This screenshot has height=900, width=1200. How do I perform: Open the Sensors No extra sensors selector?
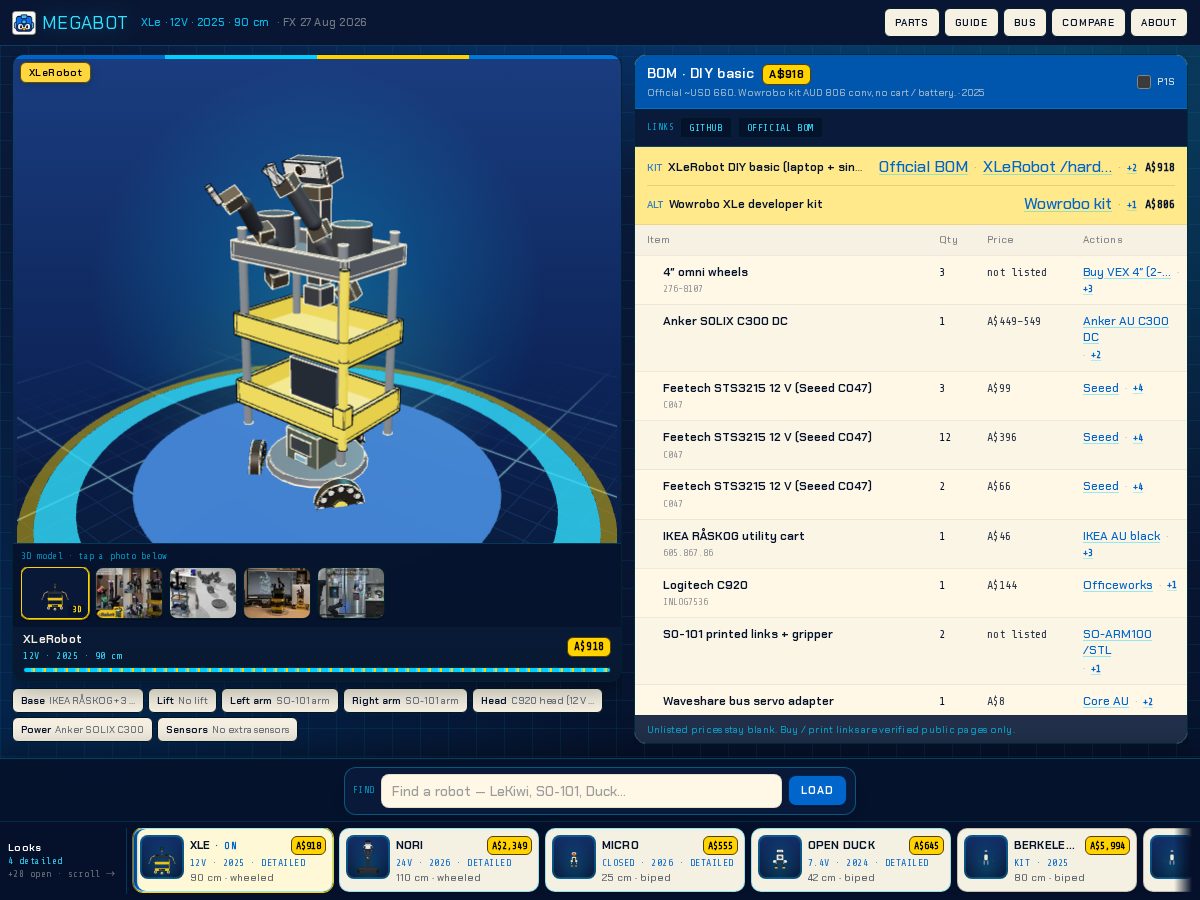coord(227,730)
